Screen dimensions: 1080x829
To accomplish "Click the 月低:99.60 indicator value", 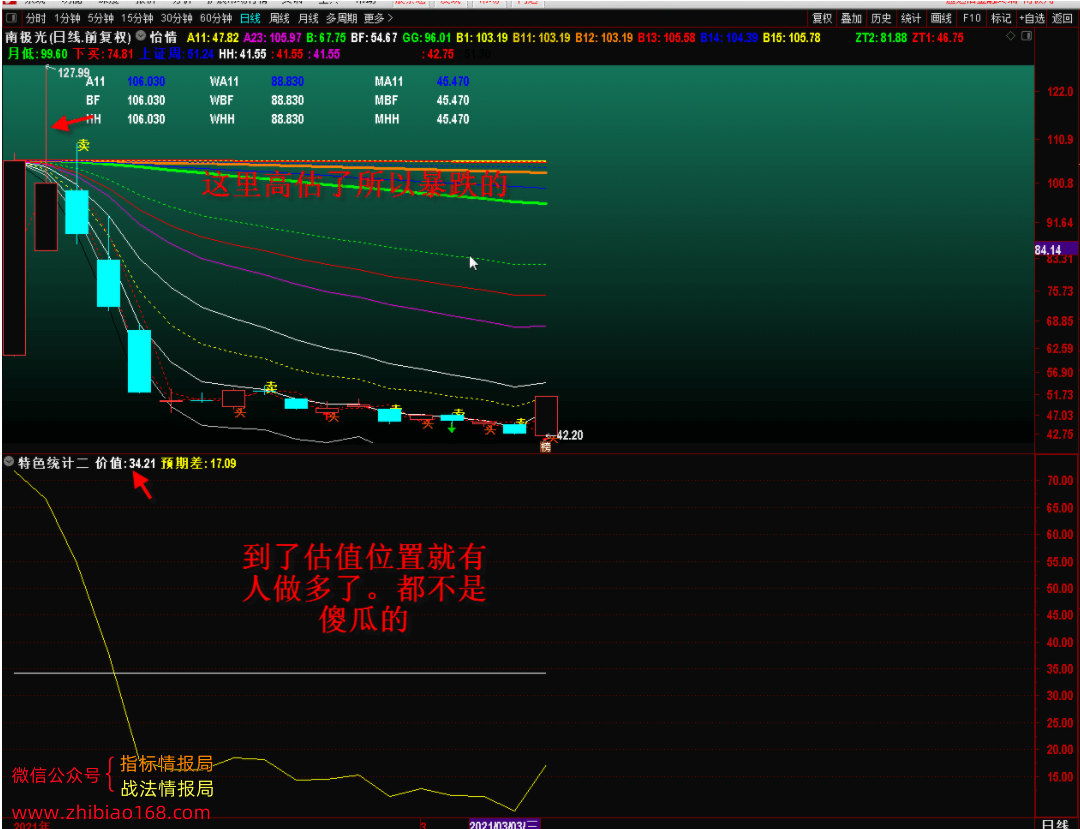I will point(38,54).
